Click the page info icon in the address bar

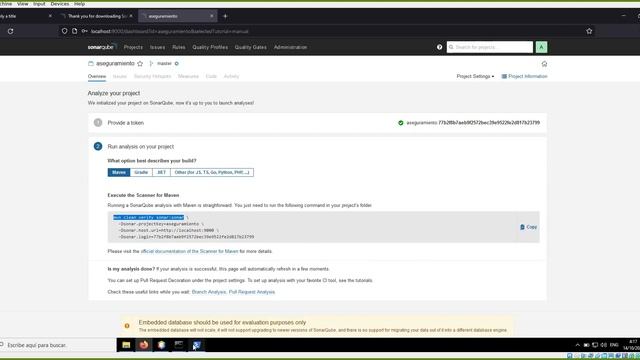(74, 31)
